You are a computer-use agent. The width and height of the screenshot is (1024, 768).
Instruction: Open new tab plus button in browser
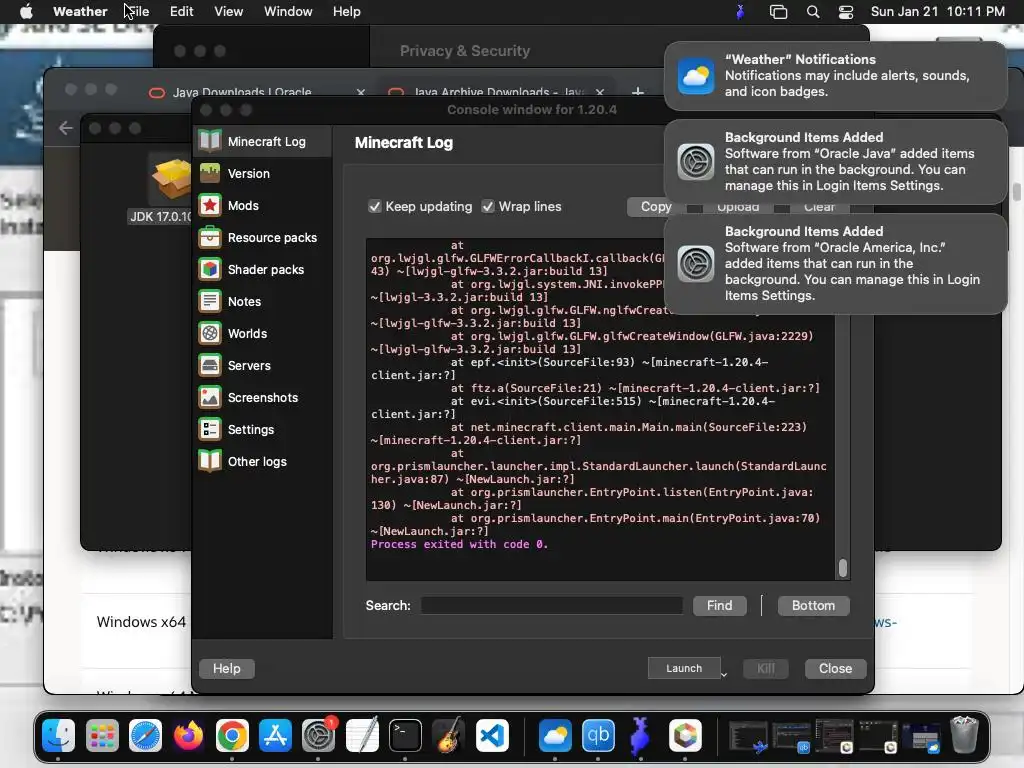click(x=638, y=92)
